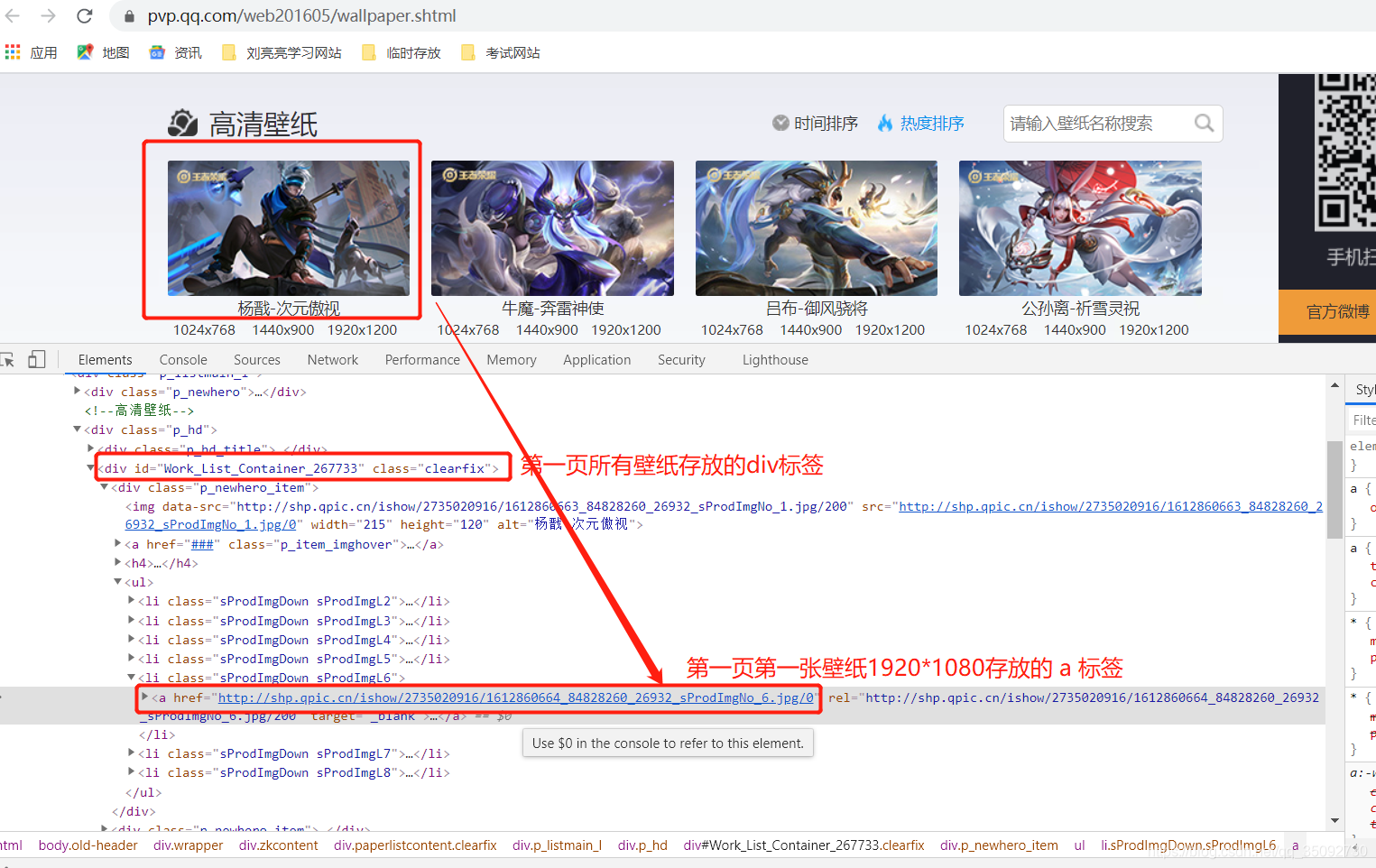Sort wallpapers by 时间排序
The image size is (1376, 868).
815,123
